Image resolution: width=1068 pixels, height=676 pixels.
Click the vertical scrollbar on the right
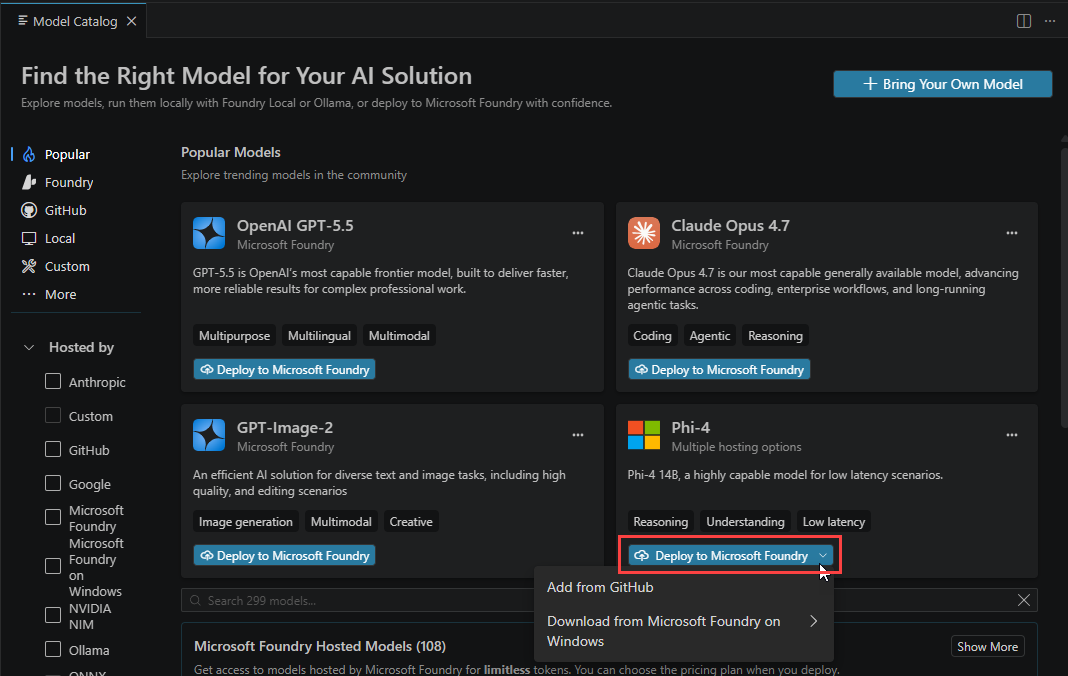coord(1064,286)
